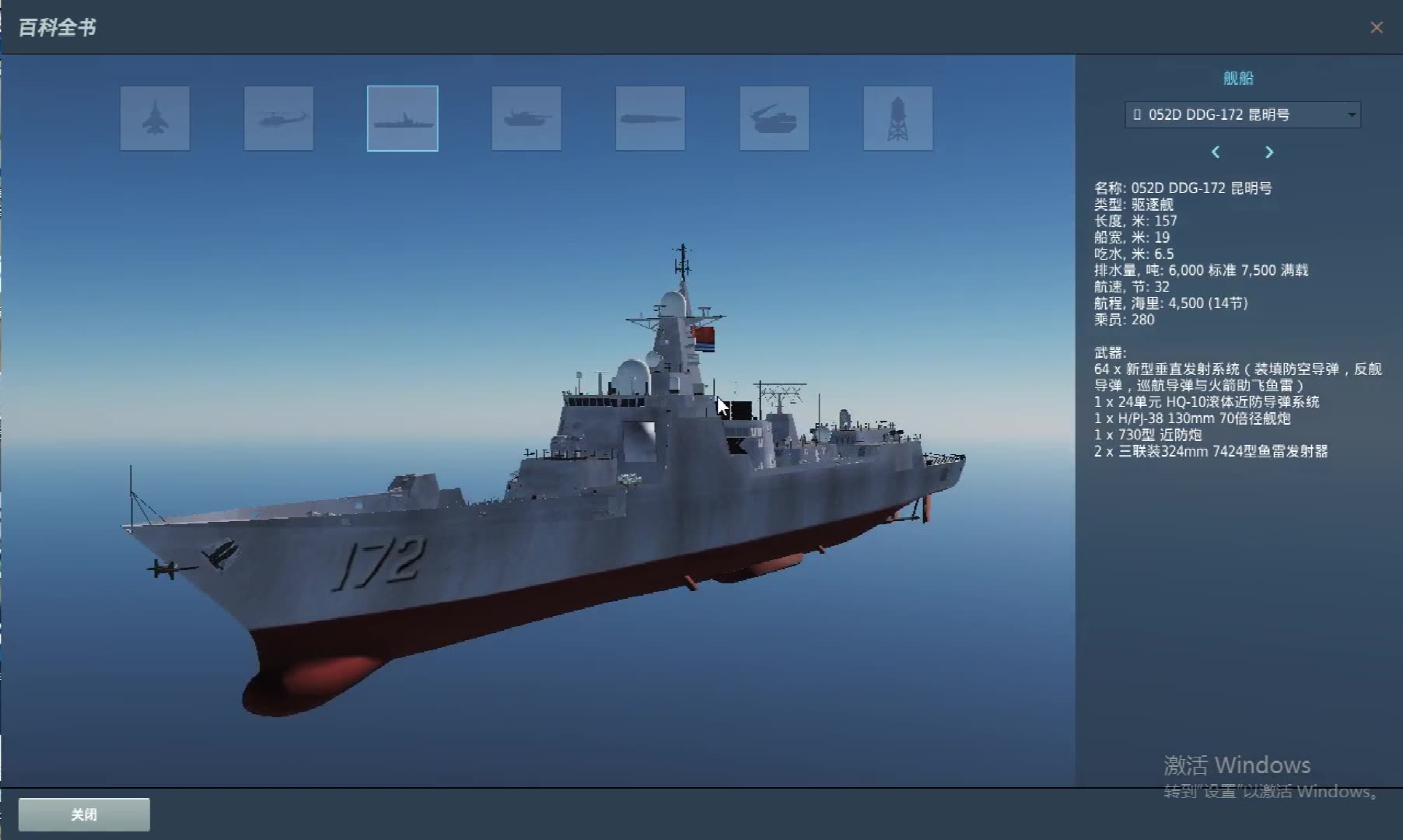Select the missile category icon
The image size is (1403, 840).
pyautogui.click(x=650, y=118)
